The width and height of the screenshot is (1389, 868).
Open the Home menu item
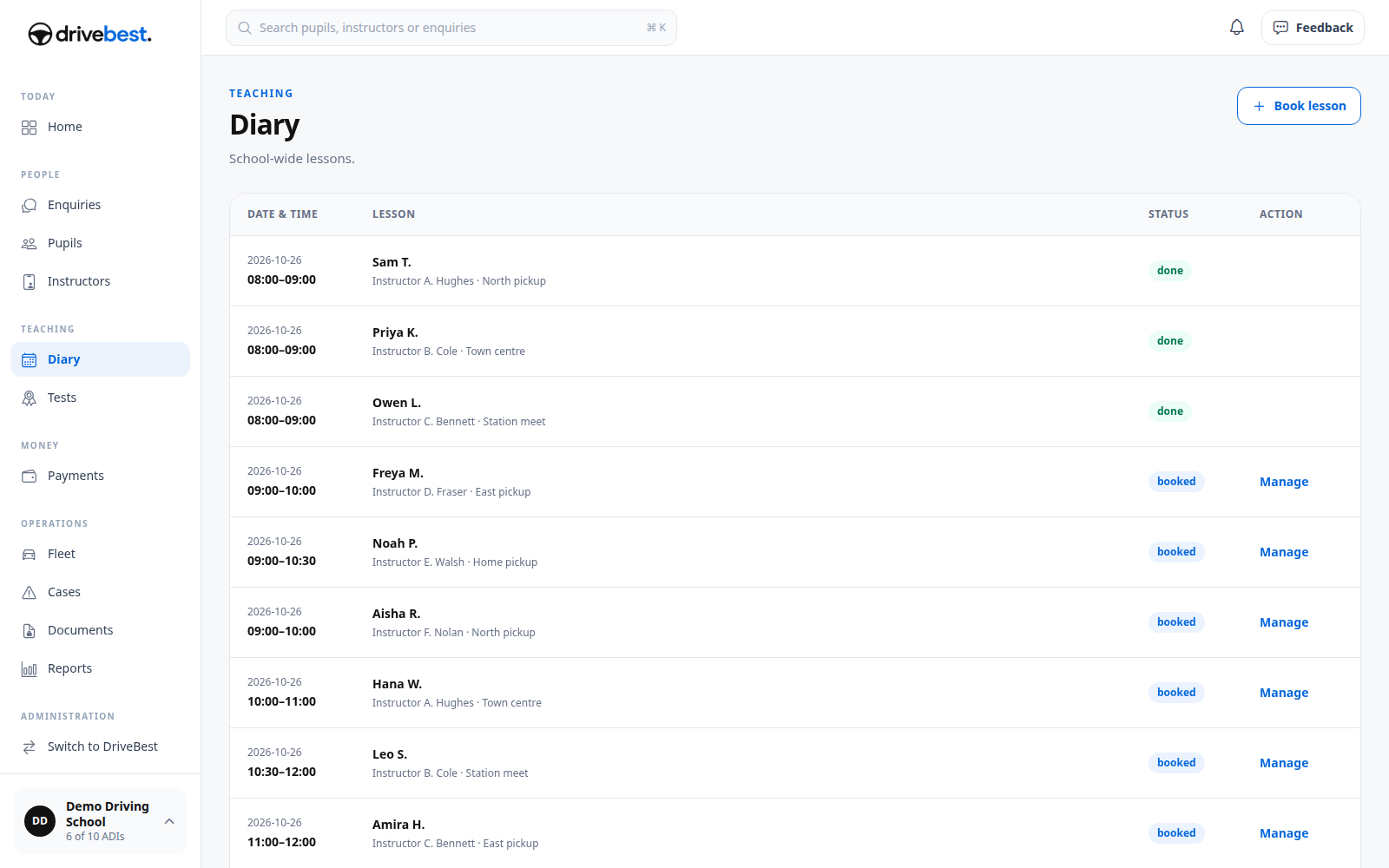(100, 127)
